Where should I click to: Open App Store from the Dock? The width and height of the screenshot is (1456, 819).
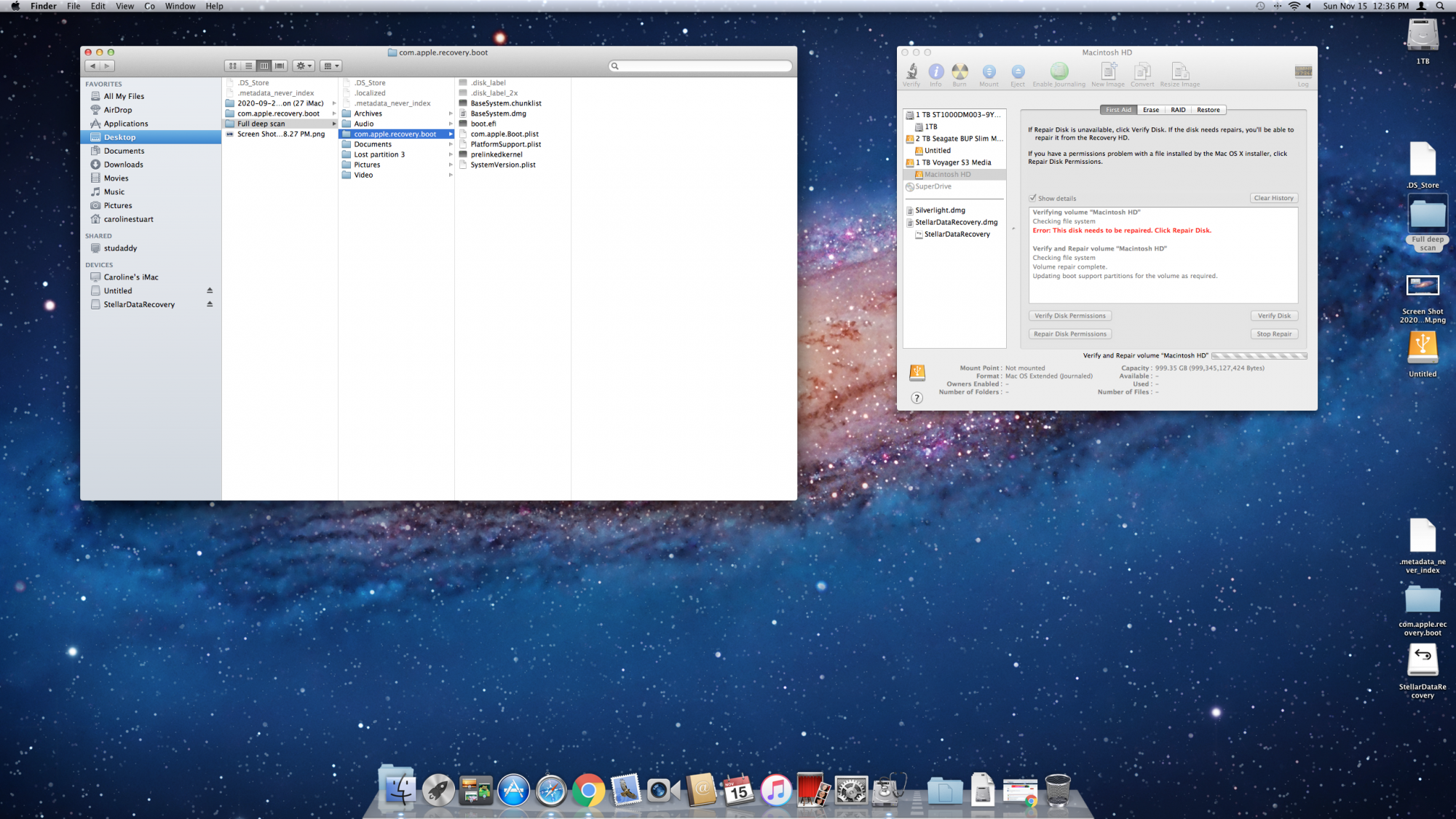pos(513,790)
